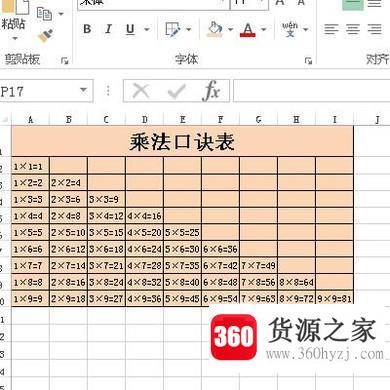Select cell containing 3×6=18
390x390 pixels.
click(x=106, y=249)
